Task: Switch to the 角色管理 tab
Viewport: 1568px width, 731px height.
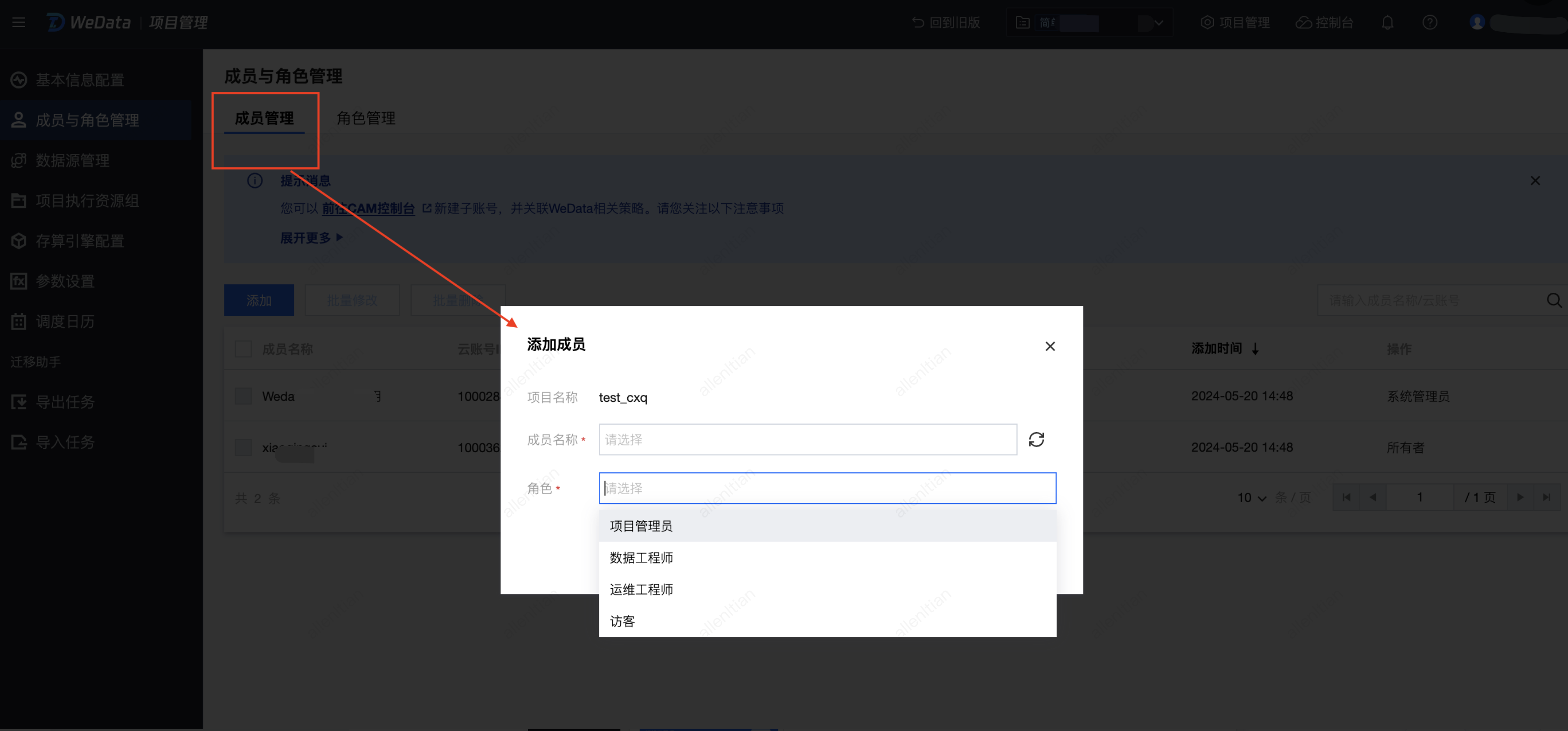Action: point(366,118)
